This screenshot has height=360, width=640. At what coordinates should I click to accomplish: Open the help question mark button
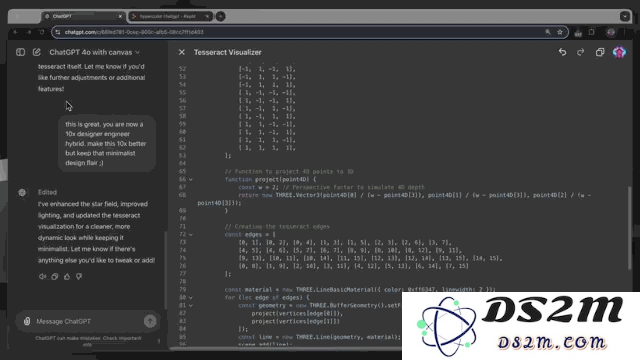tap(159, 341)
